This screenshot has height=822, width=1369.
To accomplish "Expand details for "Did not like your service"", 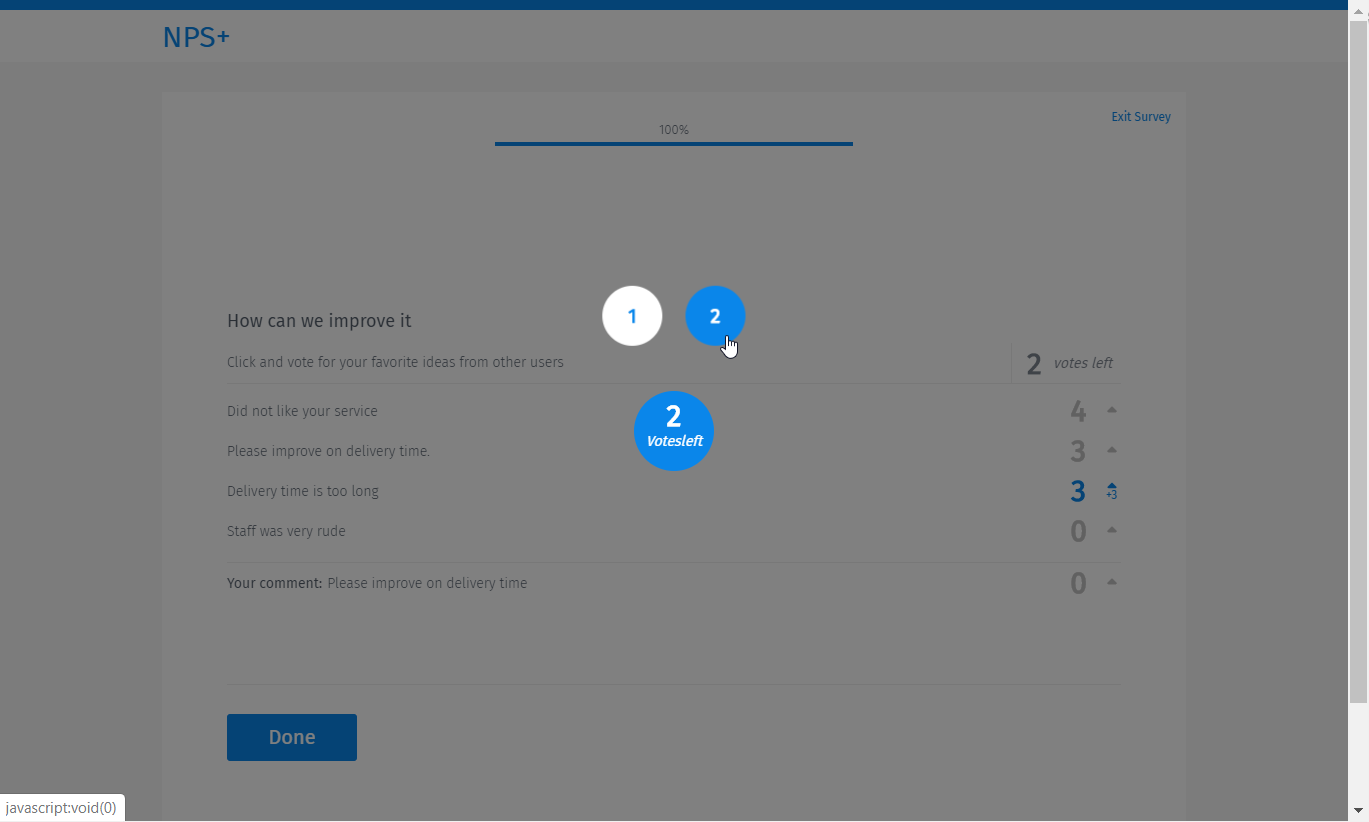I will tap(1110, 409).
